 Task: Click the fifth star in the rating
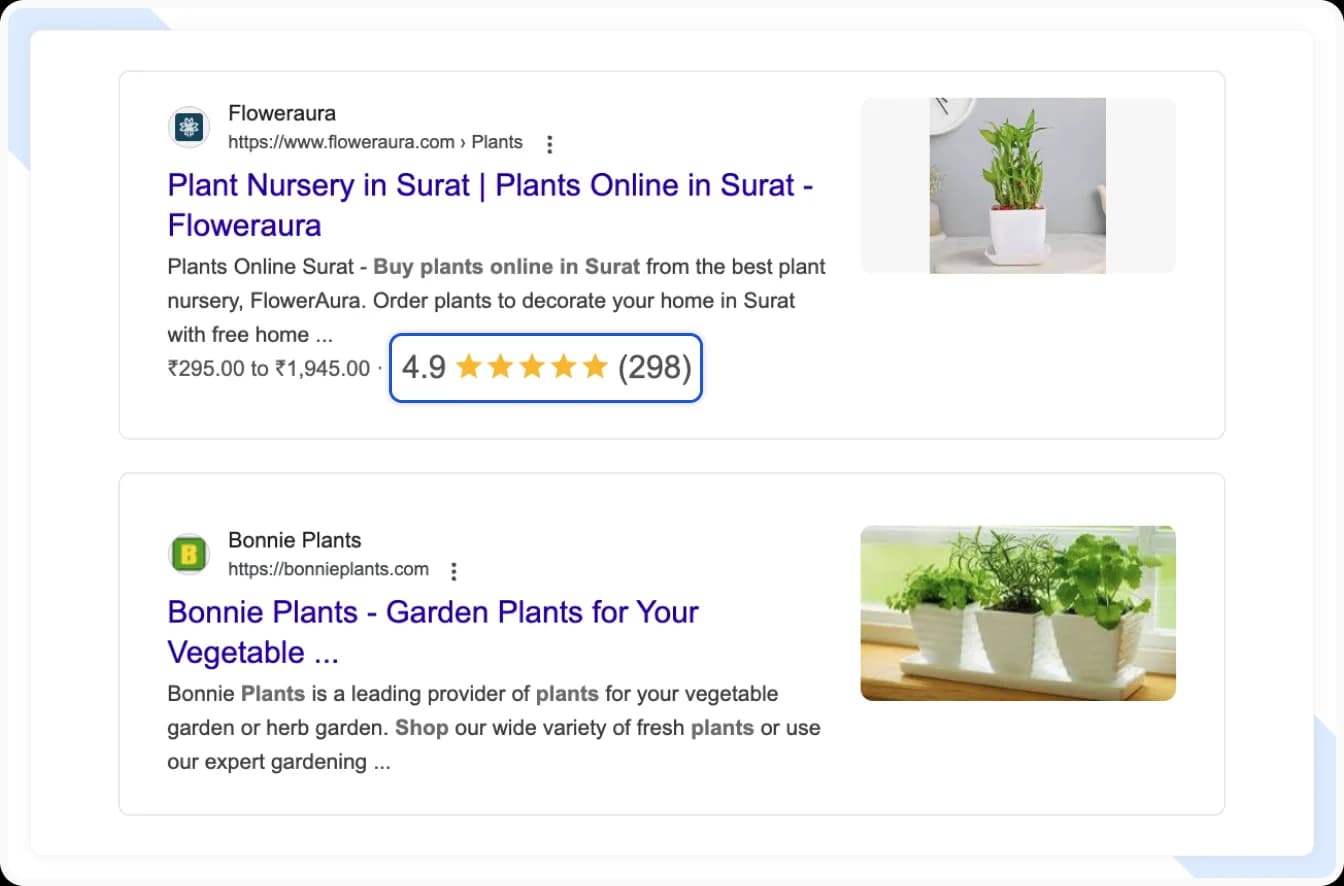tap(599, 367)
